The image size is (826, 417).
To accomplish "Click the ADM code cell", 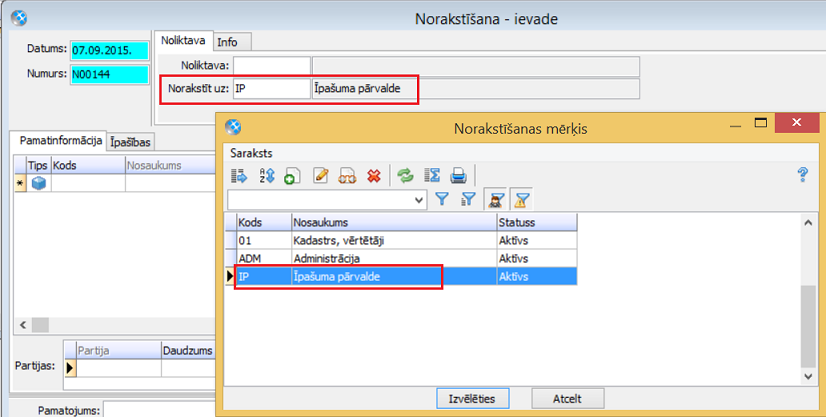I will pyautogui.click(x=264, y=259).
